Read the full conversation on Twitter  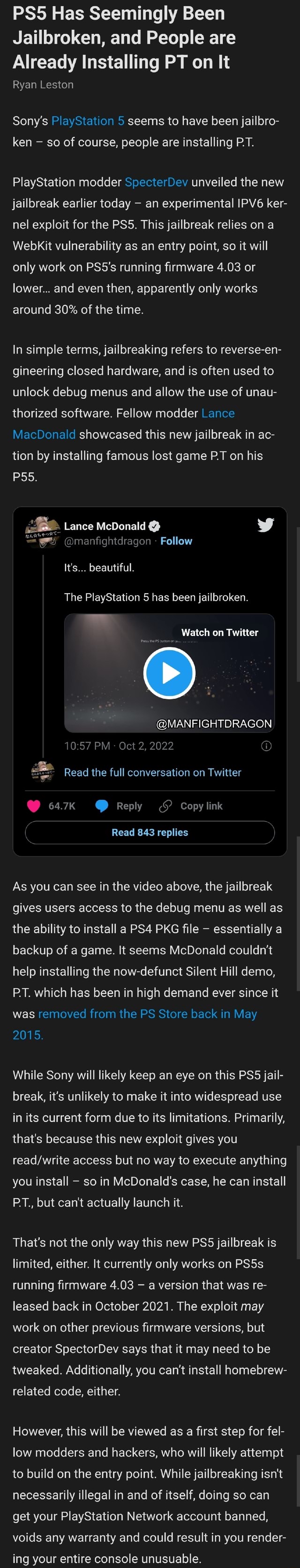(x=151, y=772)
